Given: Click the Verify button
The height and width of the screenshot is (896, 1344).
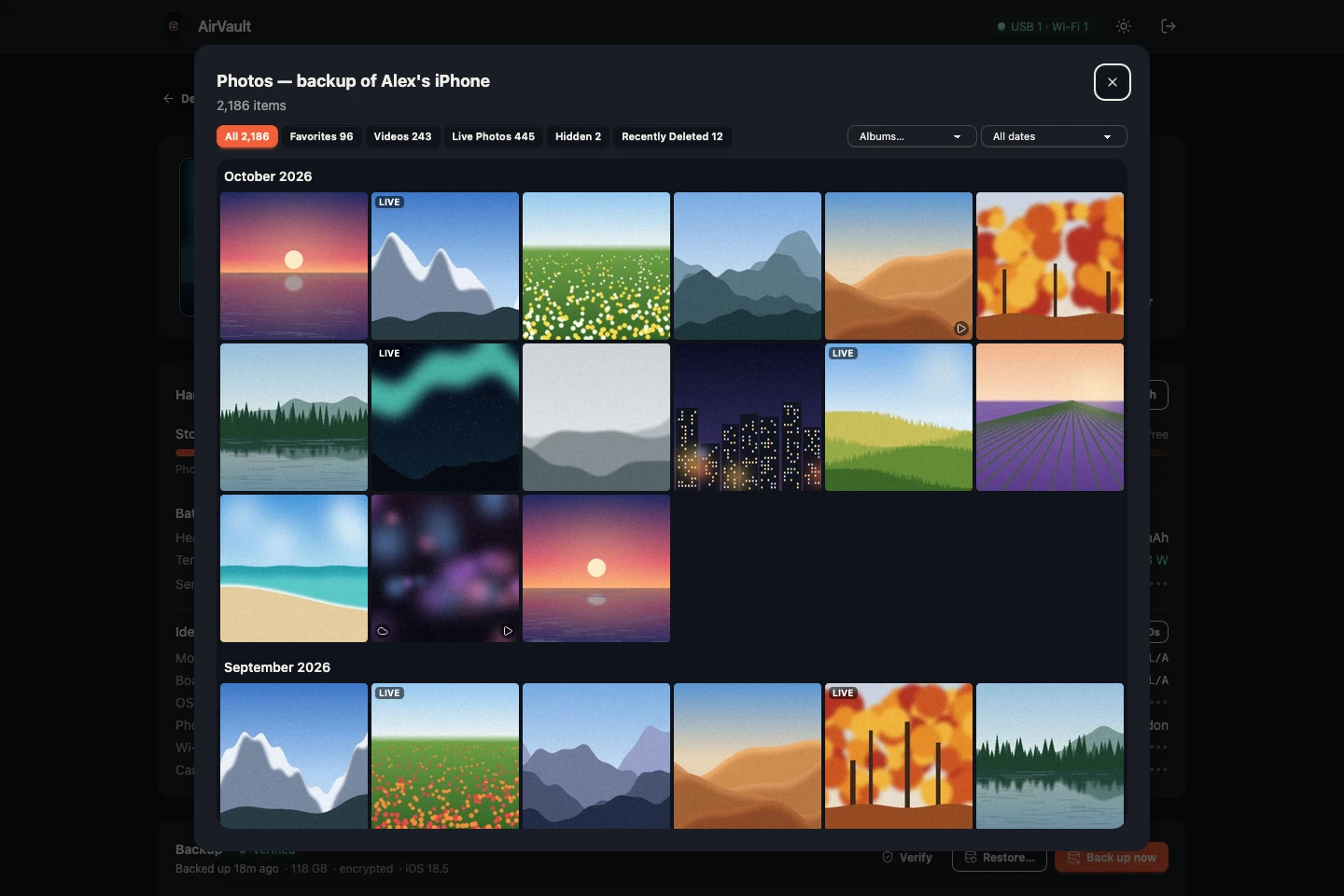Looking at the screenshot, I should pyautogui.click(x=906, y=857).
